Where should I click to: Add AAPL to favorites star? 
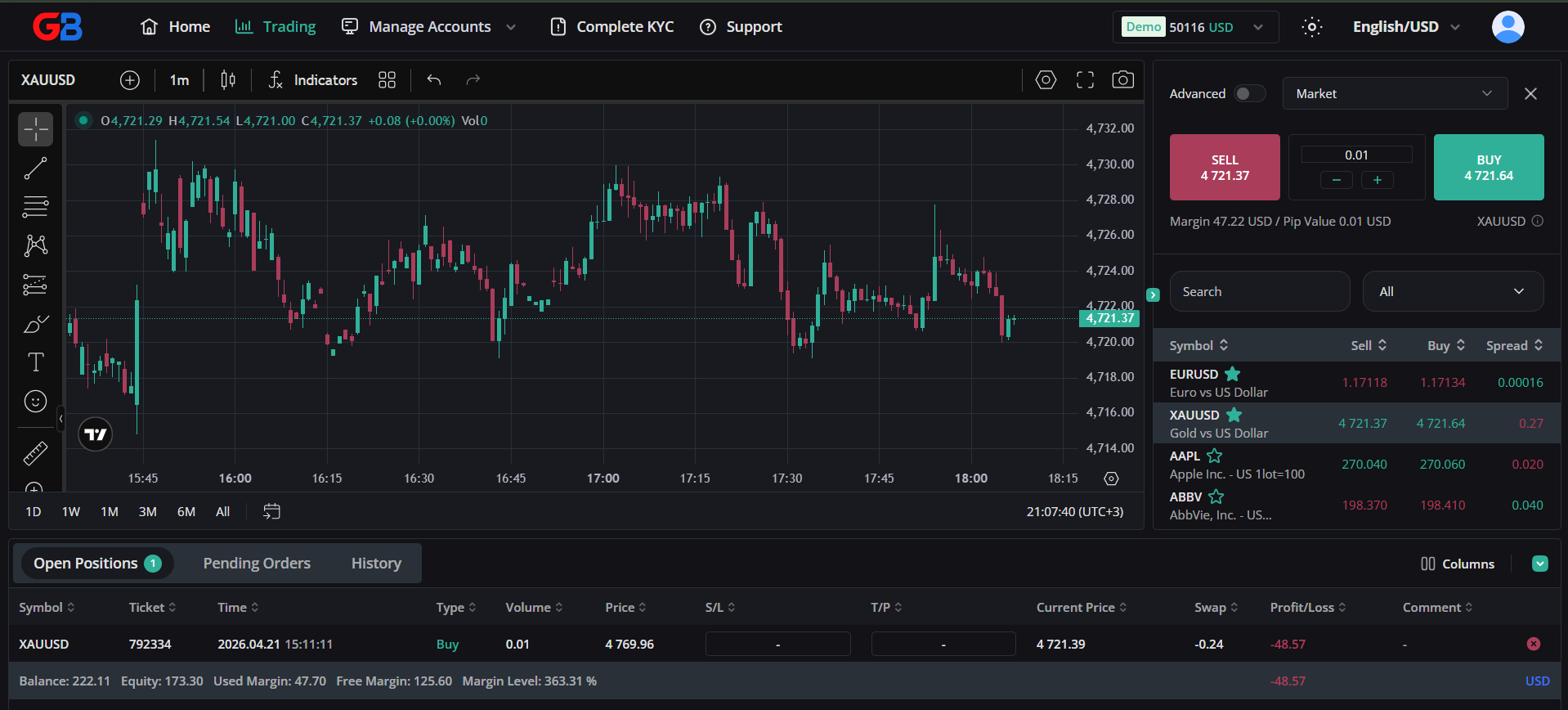[1215, 456]
